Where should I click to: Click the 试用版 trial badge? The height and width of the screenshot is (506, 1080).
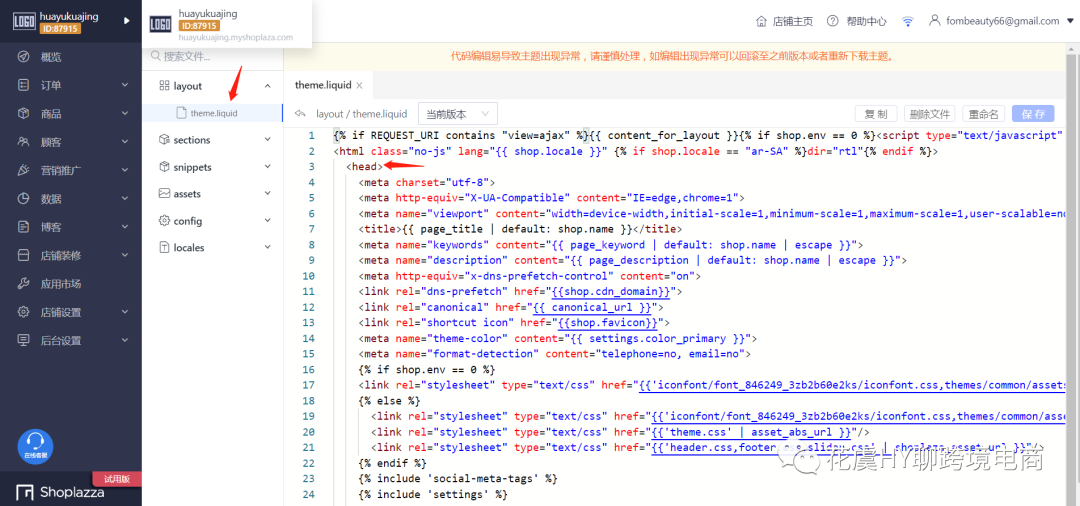[117, 479]
